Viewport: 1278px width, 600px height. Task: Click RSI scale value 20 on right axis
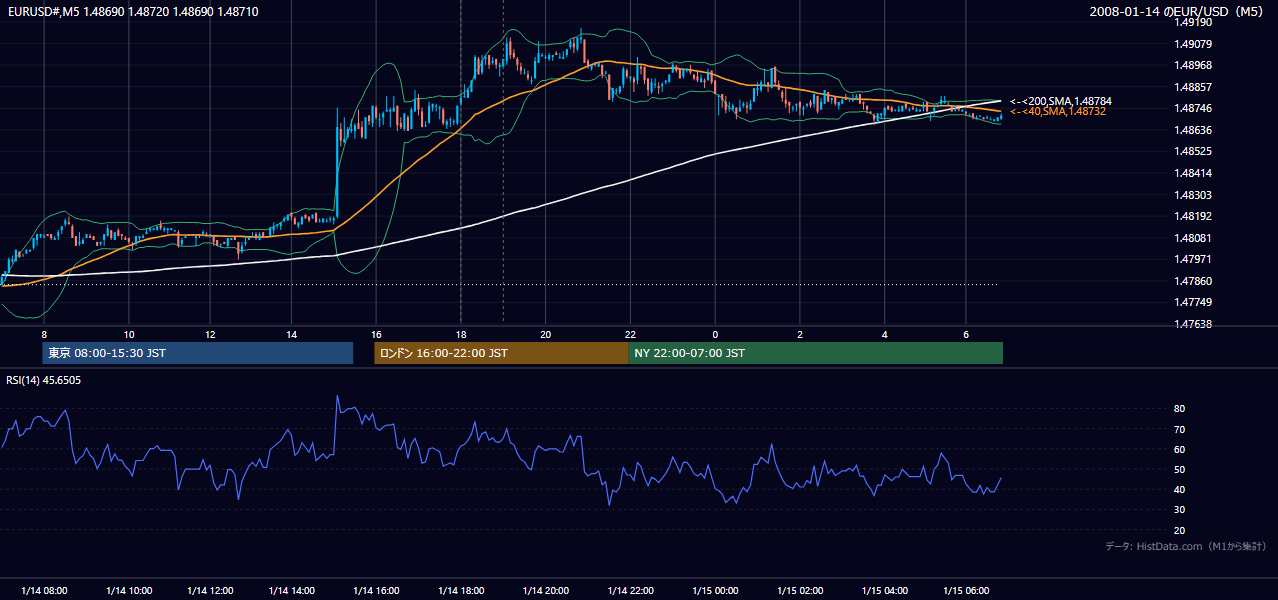(x=1180, y=530)
